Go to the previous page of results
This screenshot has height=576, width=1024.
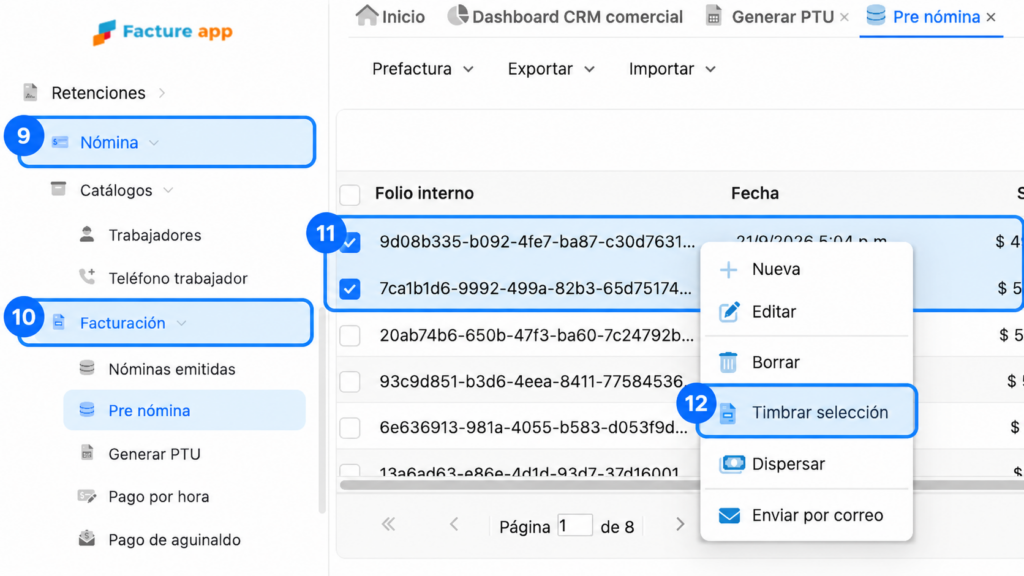coord(454,524)
